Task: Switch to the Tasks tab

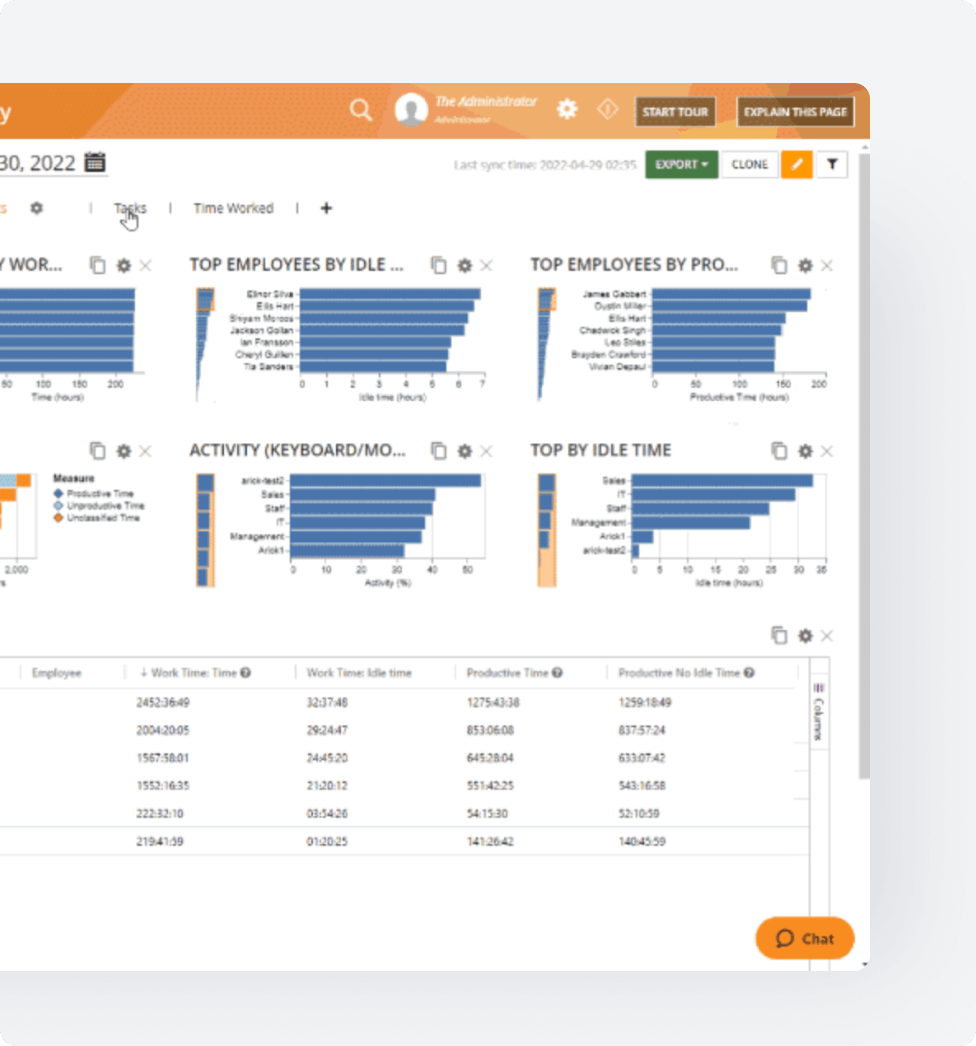Action: [131, 208]
